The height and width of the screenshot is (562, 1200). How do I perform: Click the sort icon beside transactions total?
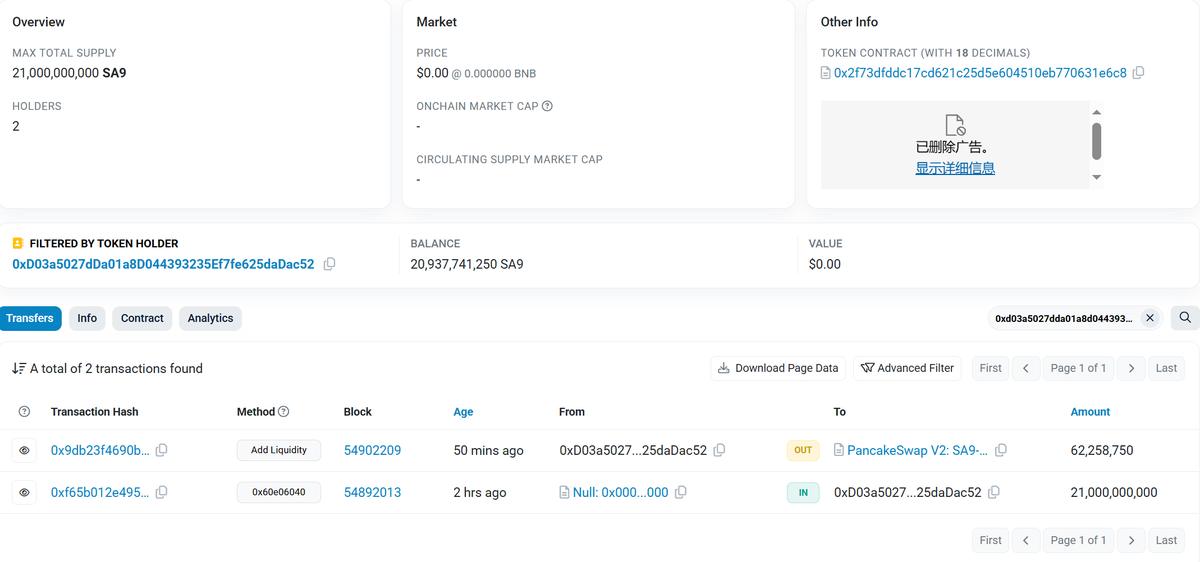pyautogui.click(x=19, y=368)
